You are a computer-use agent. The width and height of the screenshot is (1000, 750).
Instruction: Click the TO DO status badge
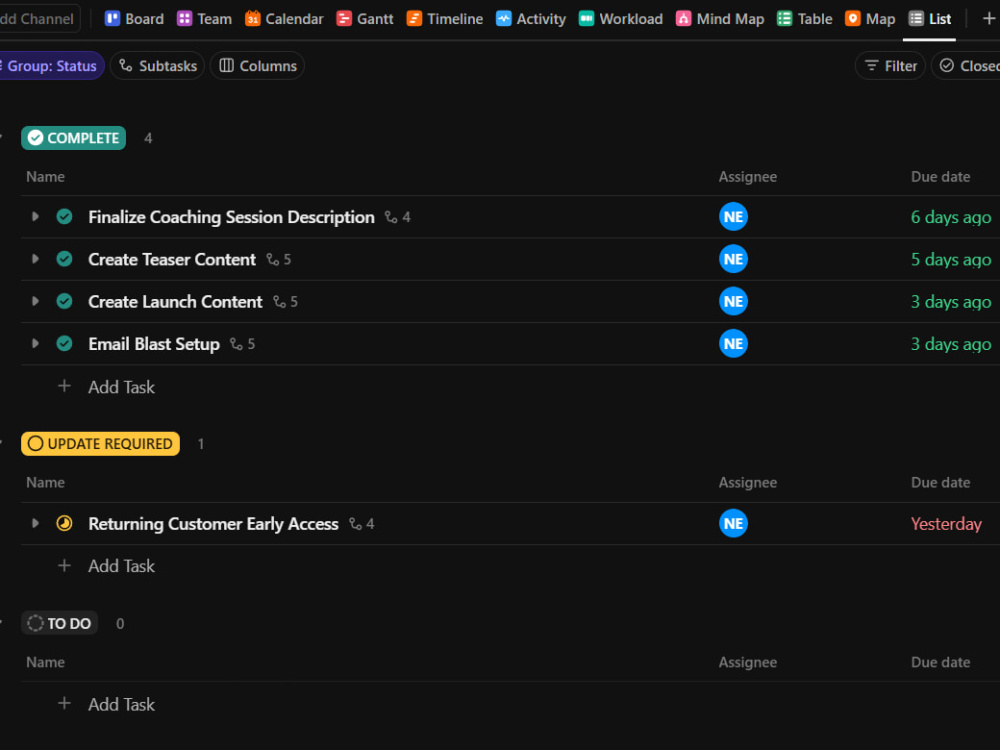[x=59, y=623]
